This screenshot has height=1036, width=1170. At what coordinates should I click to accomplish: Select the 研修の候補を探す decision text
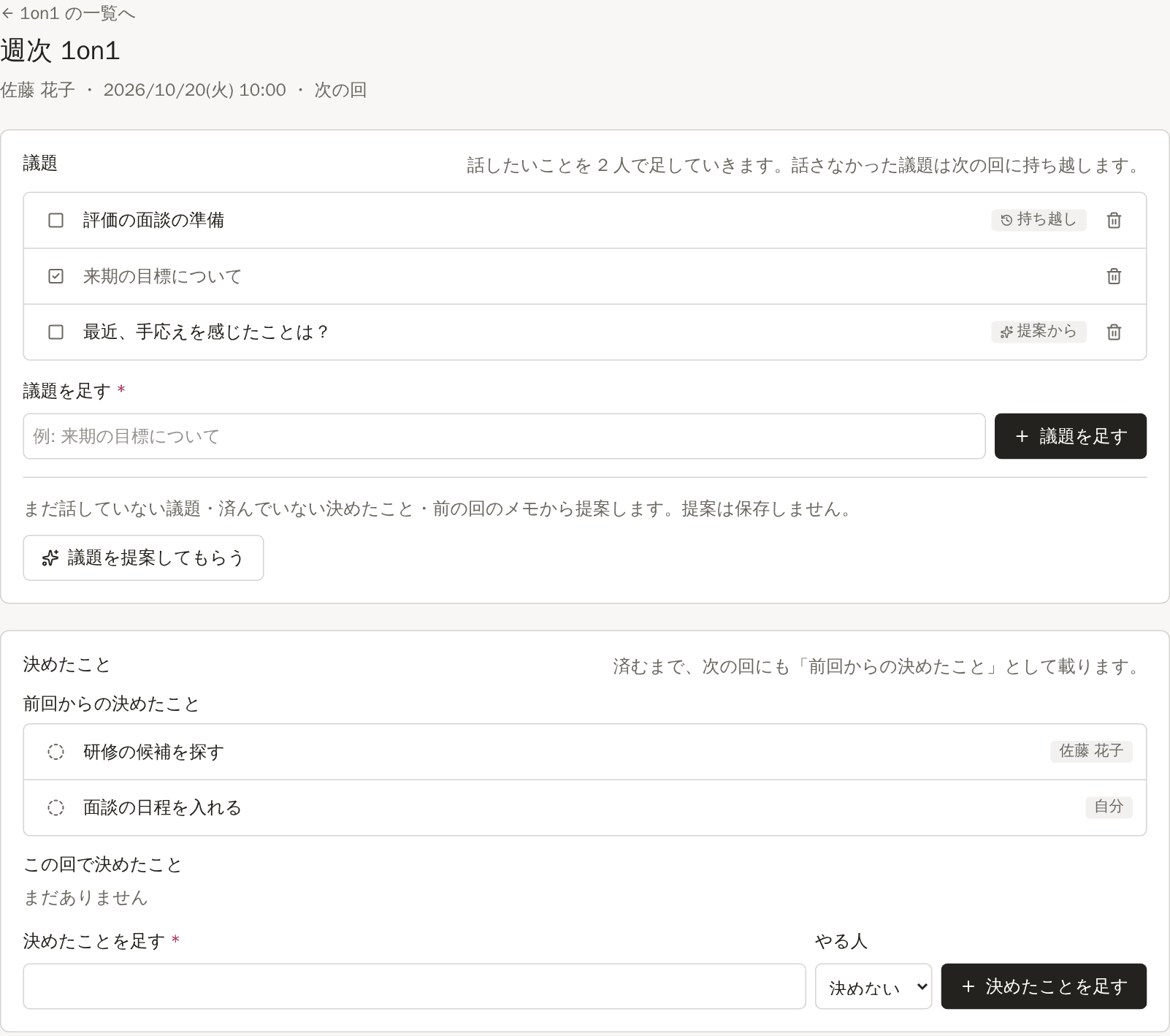pyautogui.click(x=153, y=752)
